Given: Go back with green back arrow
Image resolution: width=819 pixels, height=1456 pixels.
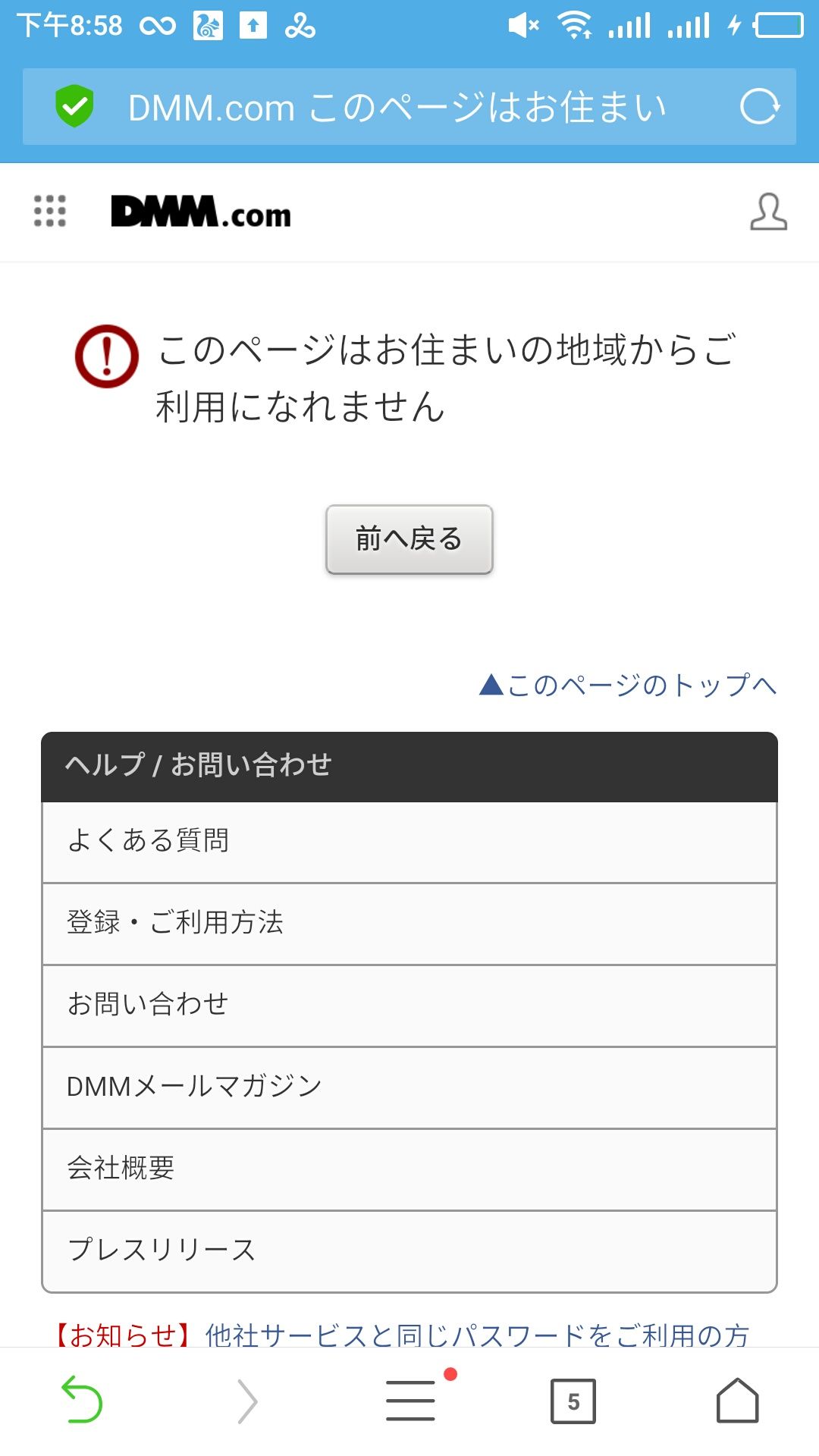Looking at the screenshot, I should 82,1400.
